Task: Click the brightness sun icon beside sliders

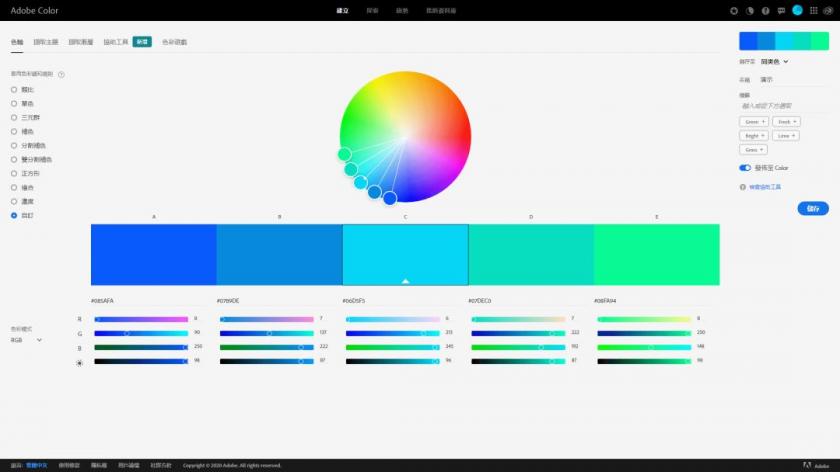Action: tap(79, 362)
